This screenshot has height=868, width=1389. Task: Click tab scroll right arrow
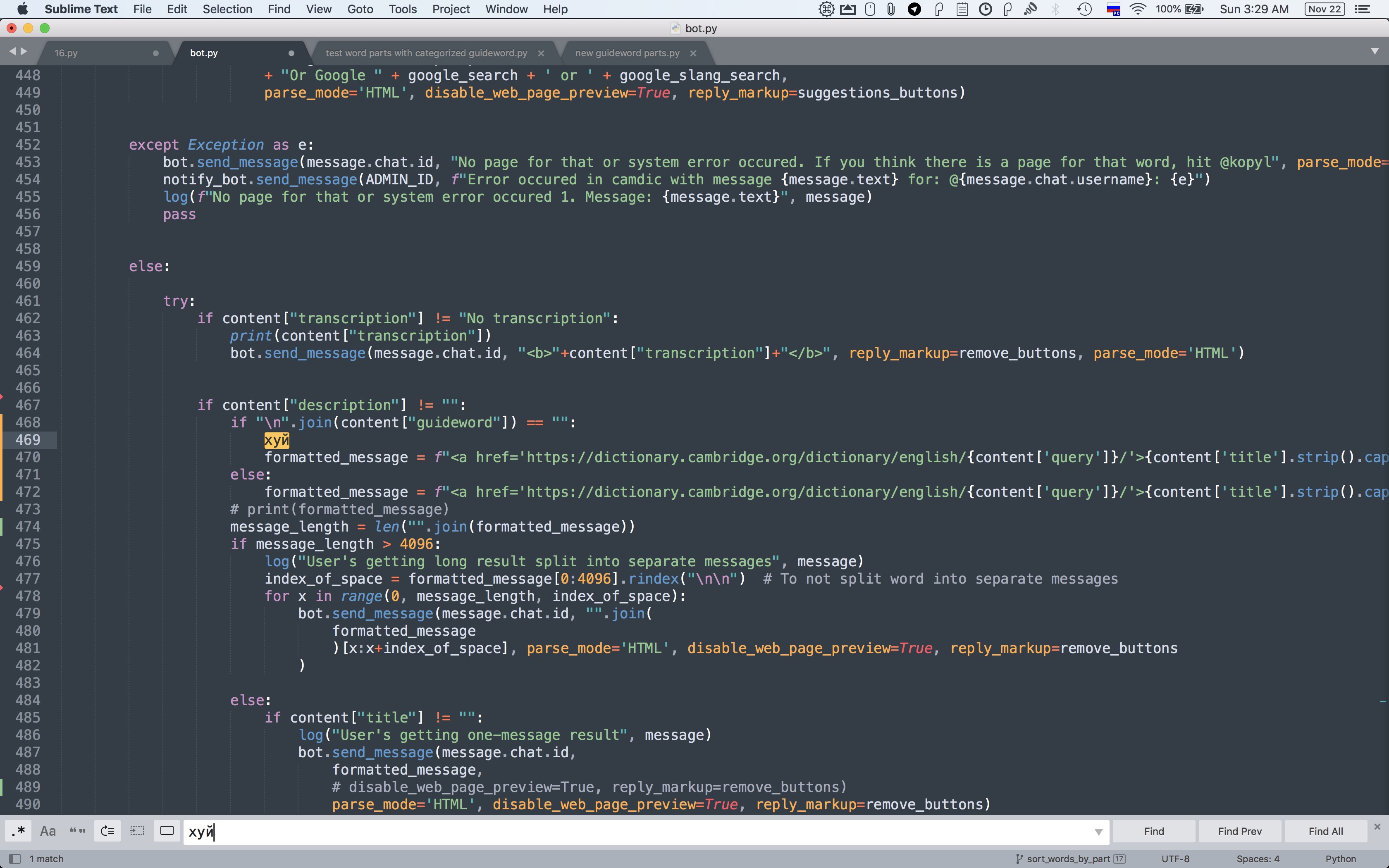(x=24, y=52)
